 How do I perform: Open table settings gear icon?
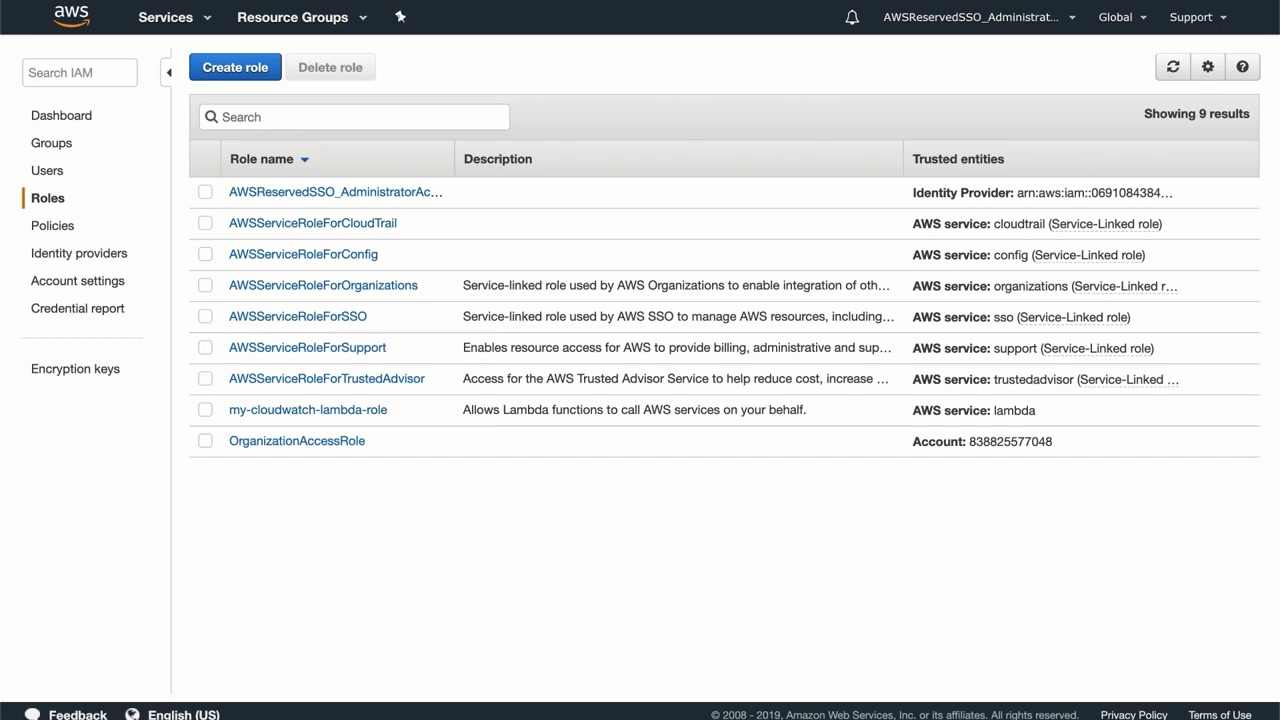[x=1208, y=67]
